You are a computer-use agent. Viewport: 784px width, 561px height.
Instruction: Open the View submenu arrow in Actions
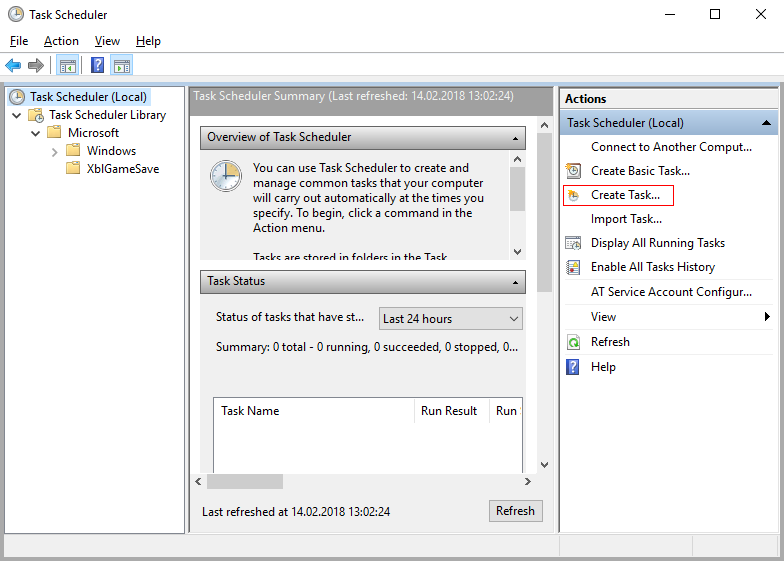[767, 316]
